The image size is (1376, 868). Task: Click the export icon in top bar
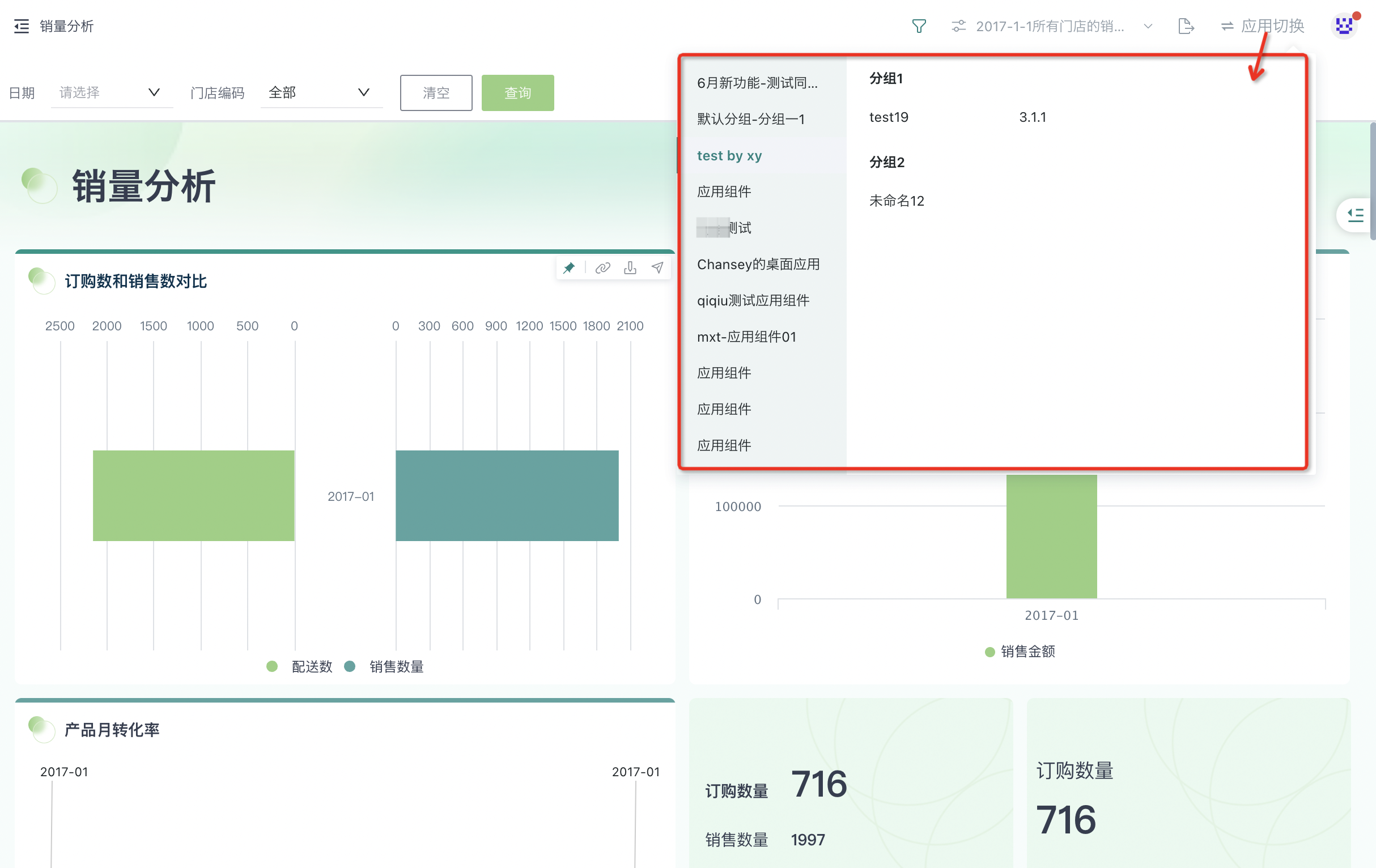(1186, 26)
